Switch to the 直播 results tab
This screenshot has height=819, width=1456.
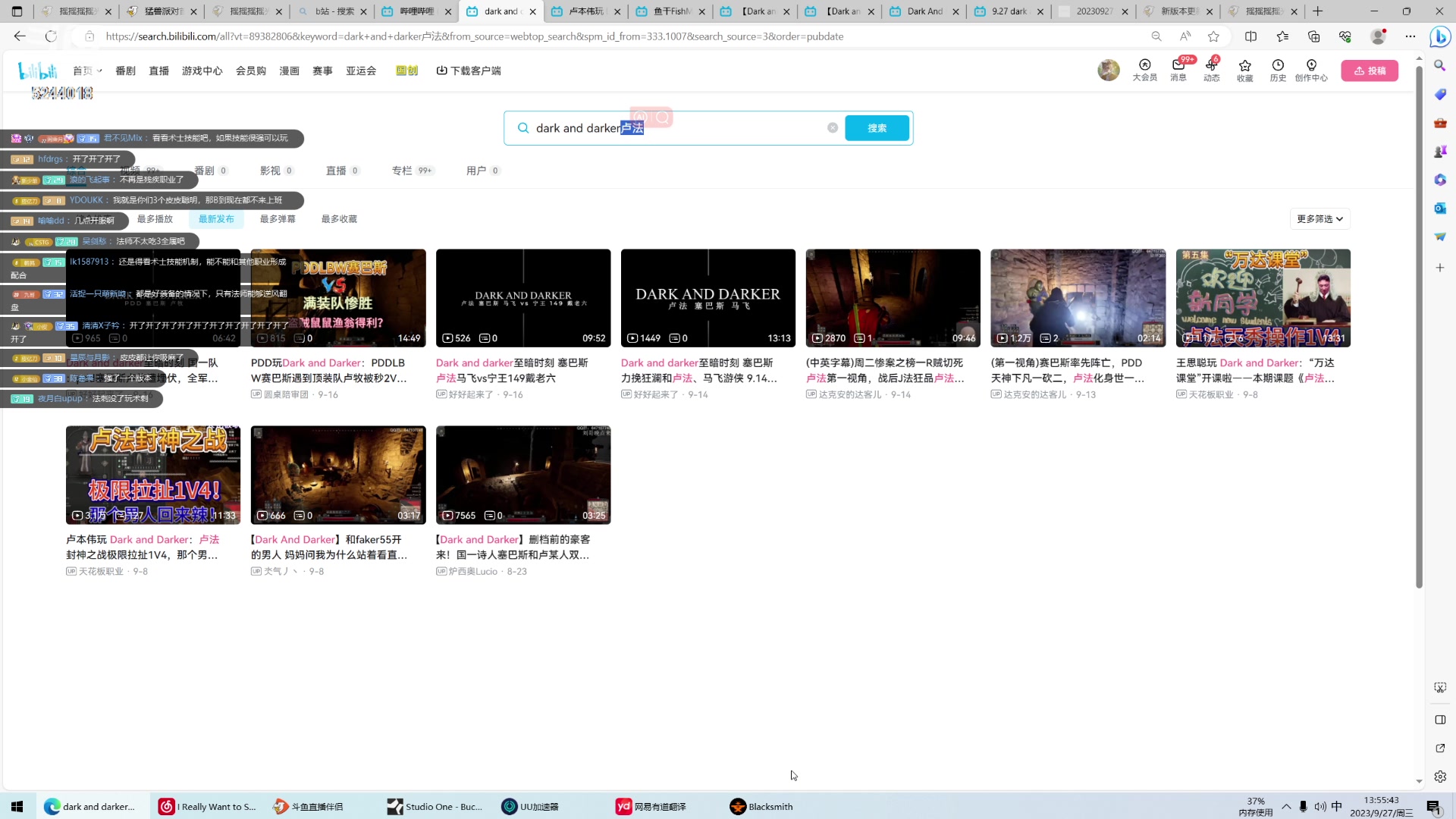point(343,171)
